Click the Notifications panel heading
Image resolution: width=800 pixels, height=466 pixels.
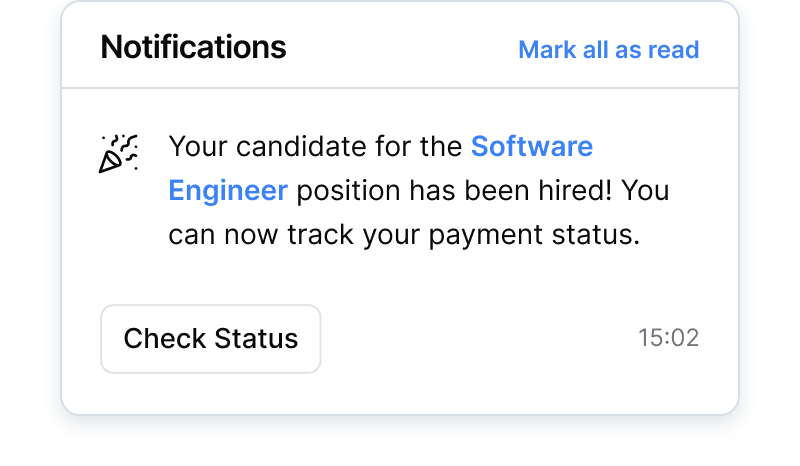[193, 47]
